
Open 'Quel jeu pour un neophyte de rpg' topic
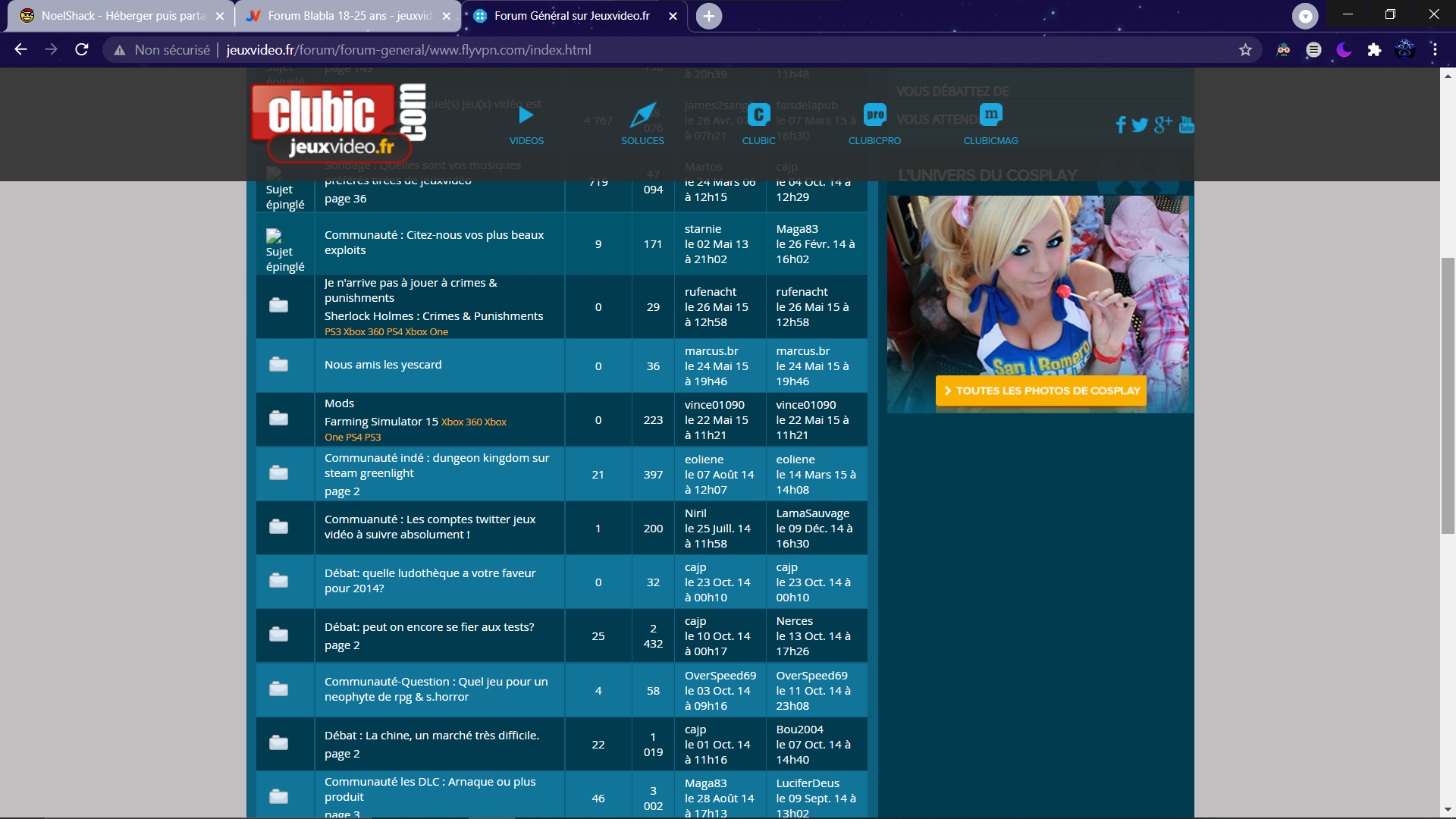tap(436, 689)
